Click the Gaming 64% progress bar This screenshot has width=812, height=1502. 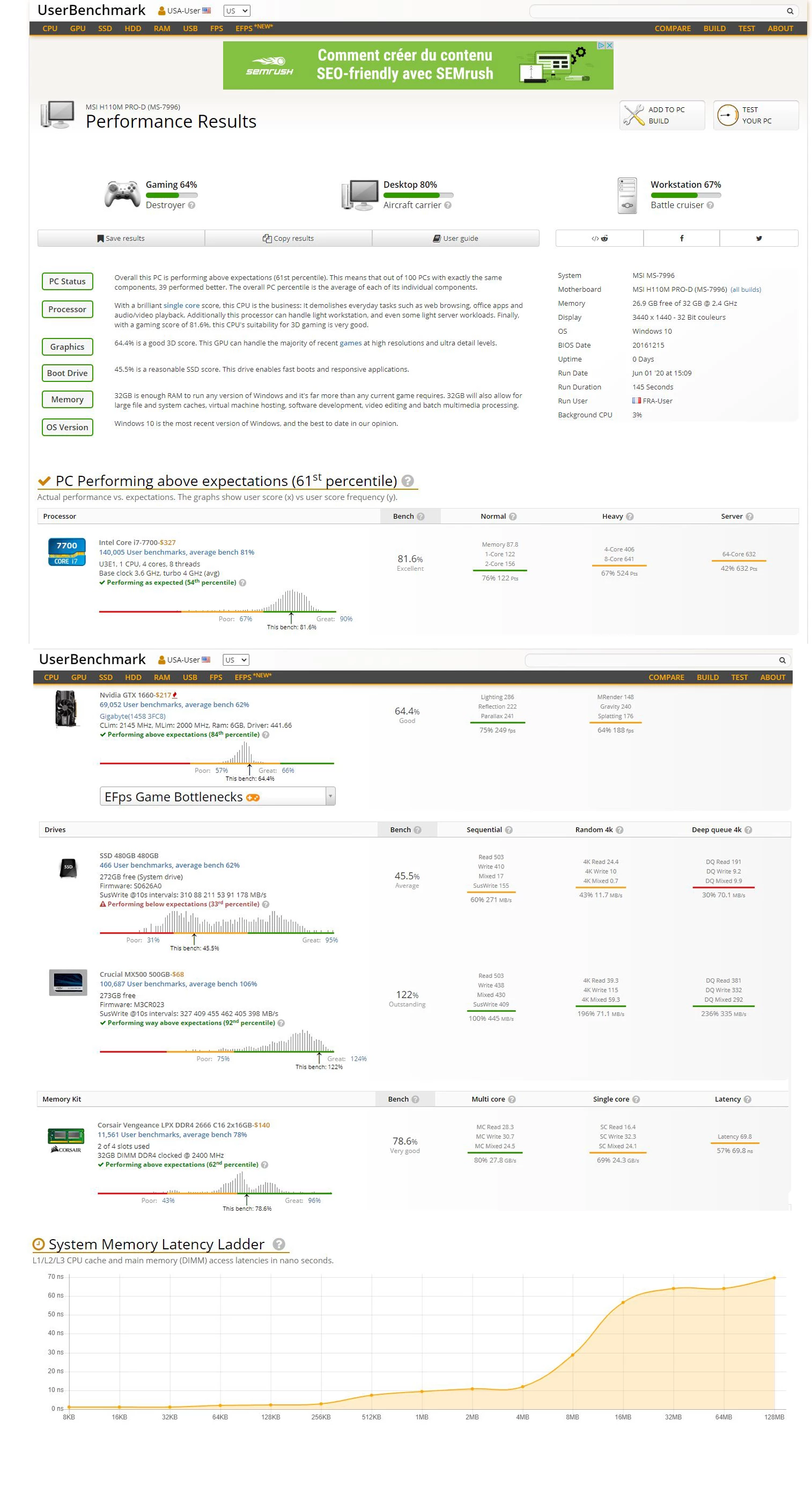[172, 195]
